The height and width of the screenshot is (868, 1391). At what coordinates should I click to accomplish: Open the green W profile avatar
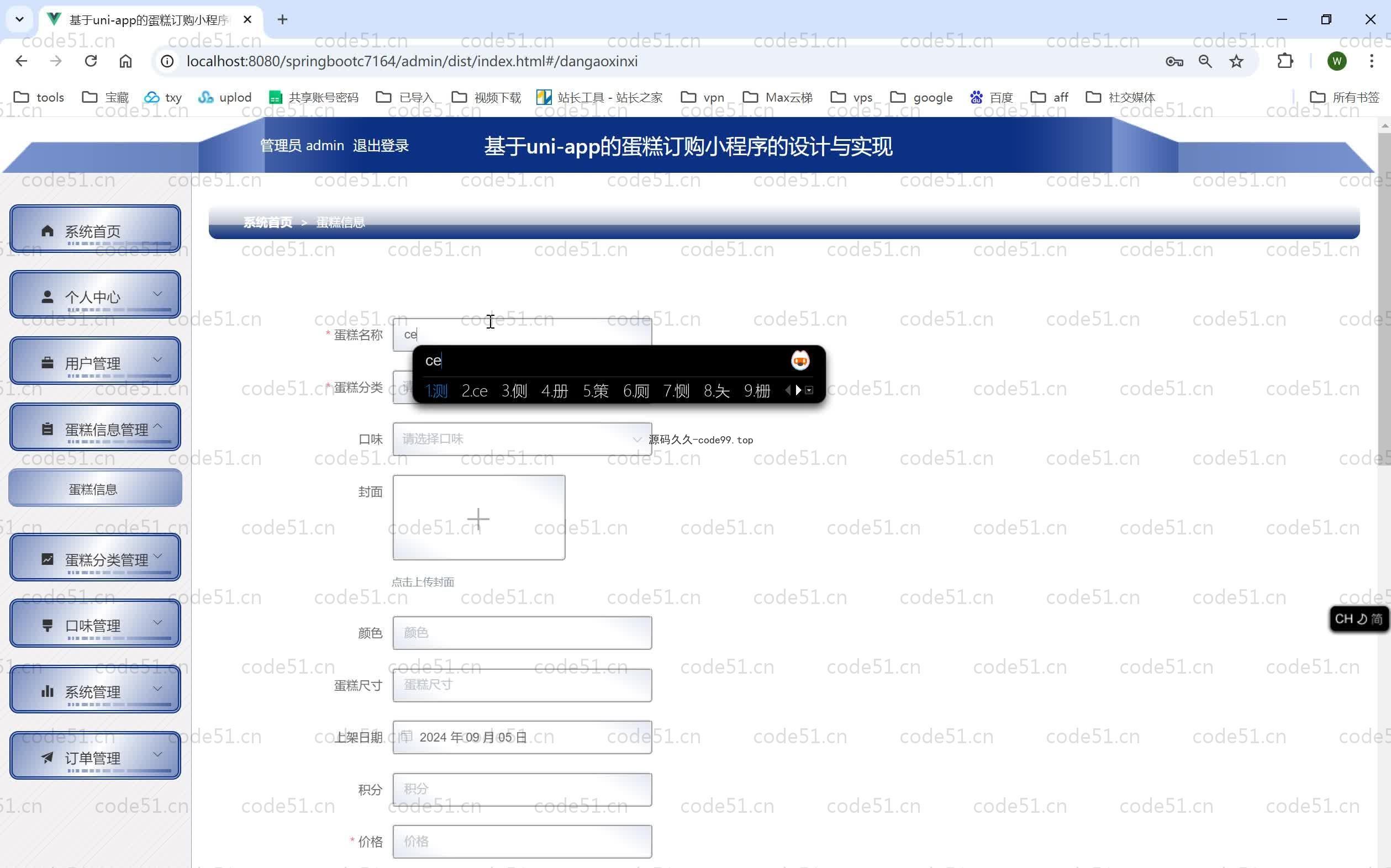click(1337, 61)
